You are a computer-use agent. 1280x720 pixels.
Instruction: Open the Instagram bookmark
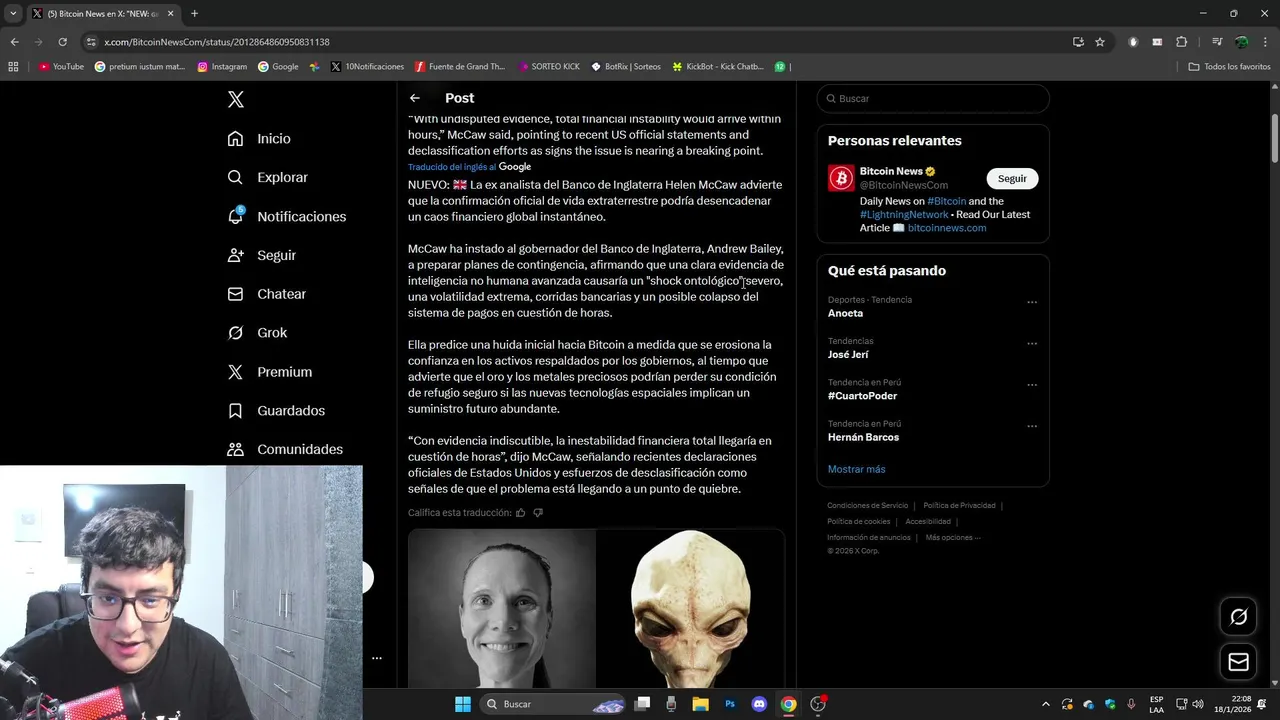(222, 67)
